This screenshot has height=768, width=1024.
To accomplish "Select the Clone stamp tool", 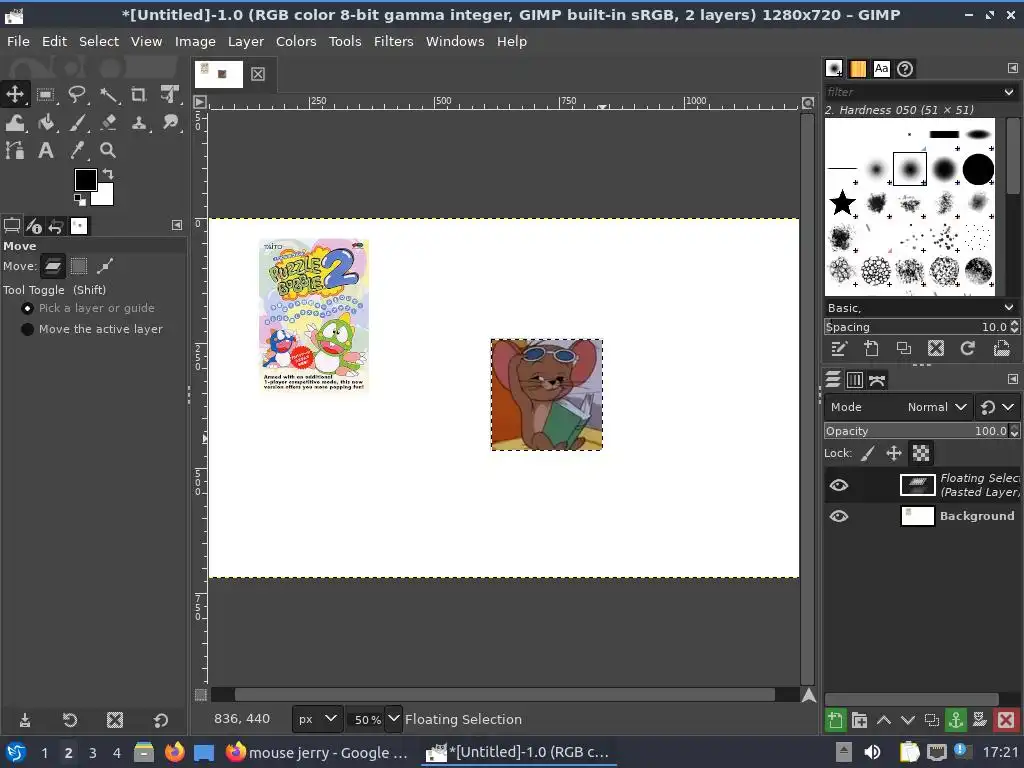I will point(138,122).
